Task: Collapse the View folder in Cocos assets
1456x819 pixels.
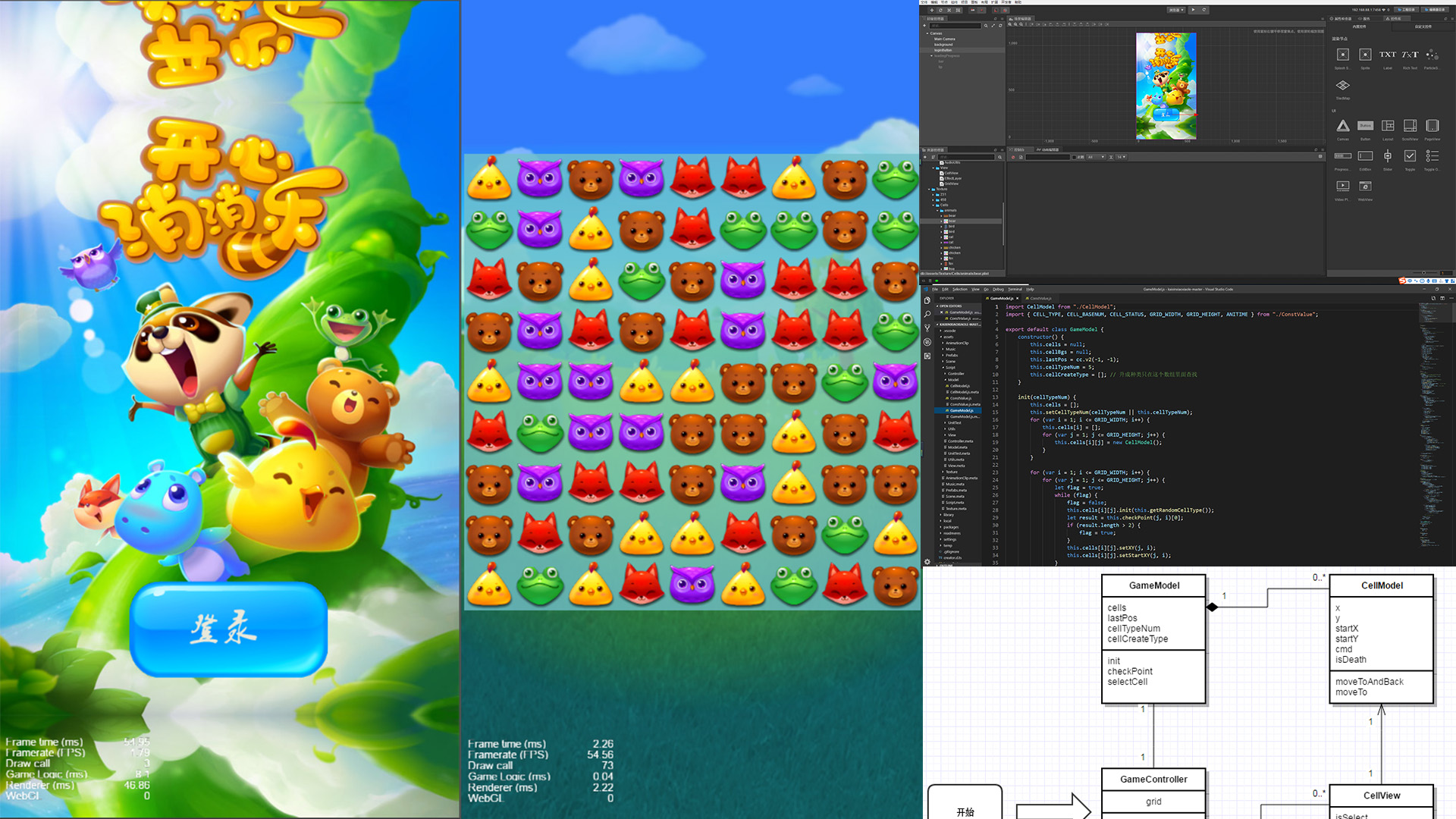Action: 934,168
